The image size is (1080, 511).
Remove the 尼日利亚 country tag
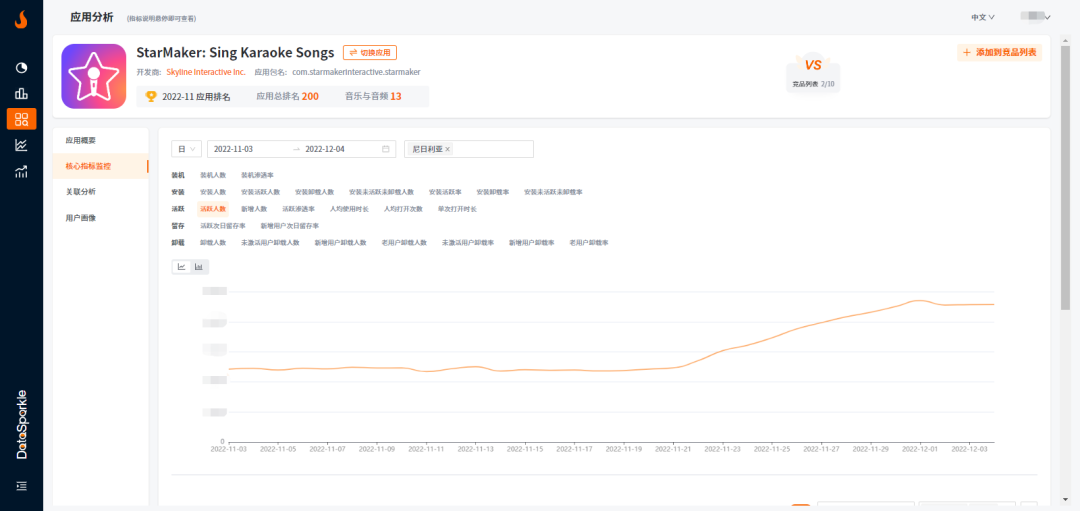(x=447, y=149)
